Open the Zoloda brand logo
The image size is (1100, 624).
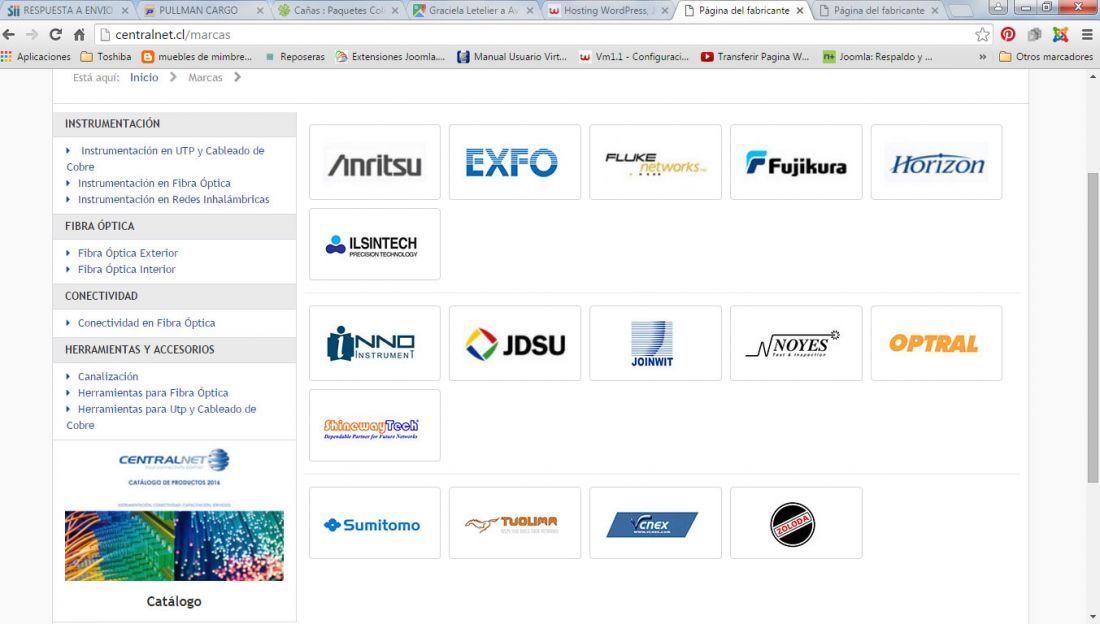pos(796,524)
